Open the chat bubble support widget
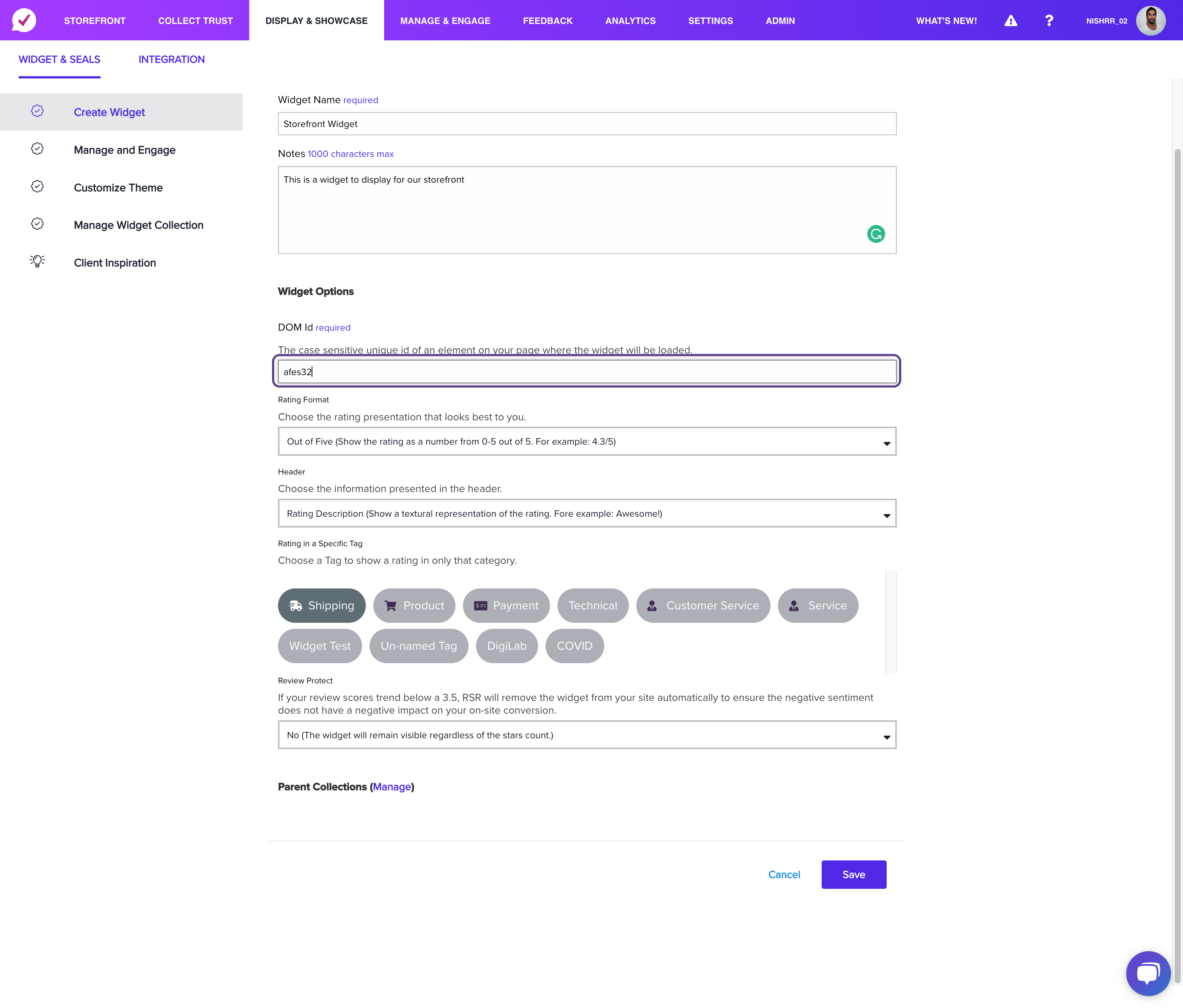This screenshot has width=1183, height=1008. (1148, 973)
